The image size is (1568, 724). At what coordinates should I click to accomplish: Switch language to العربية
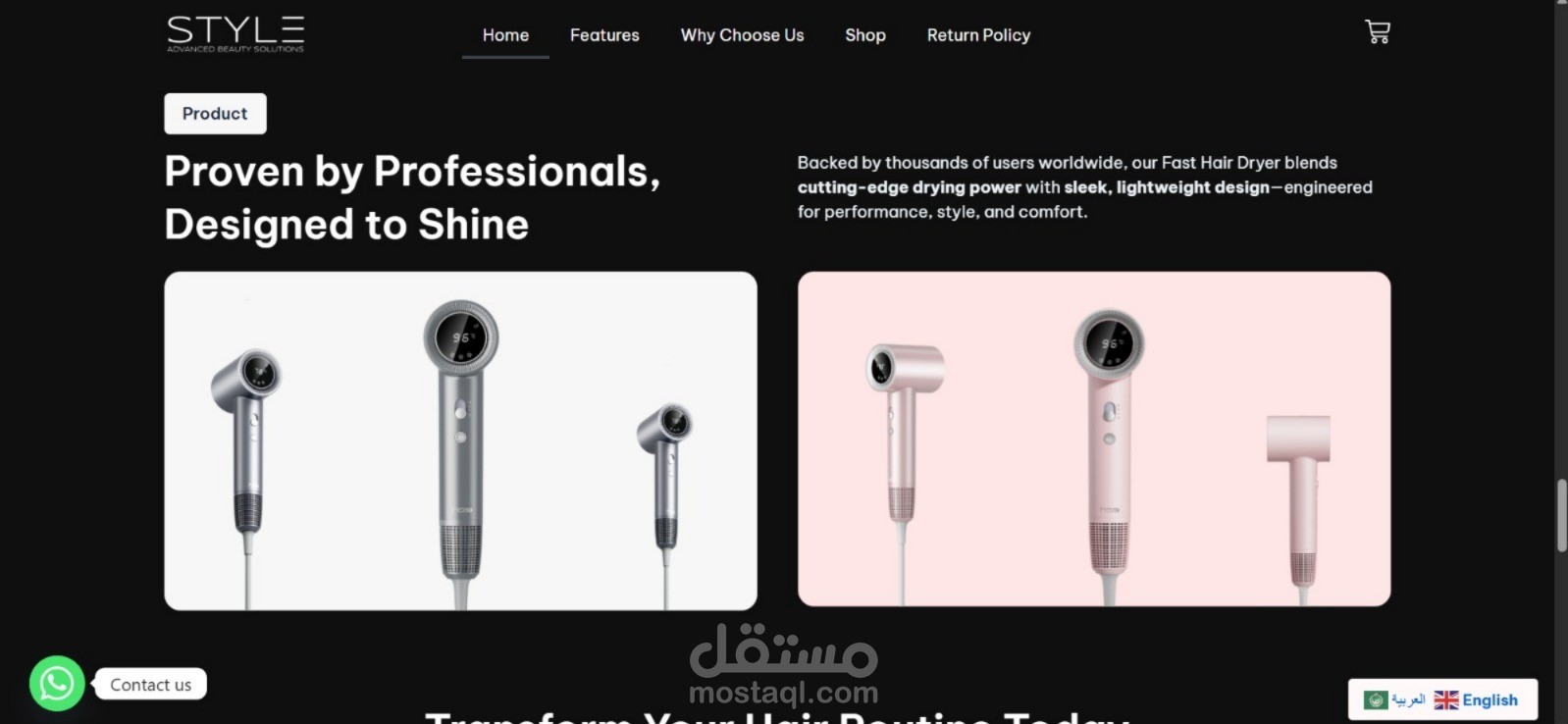point(1408,700)
